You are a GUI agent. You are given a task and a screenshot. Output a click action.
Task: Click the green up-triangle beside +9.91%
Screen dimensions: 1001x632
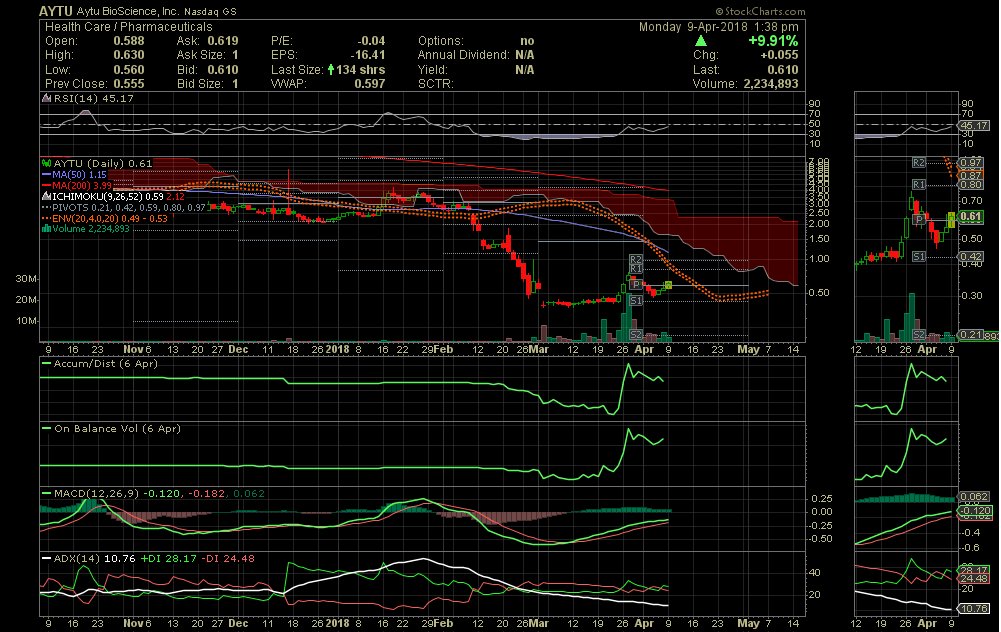(x=700, y=41)
